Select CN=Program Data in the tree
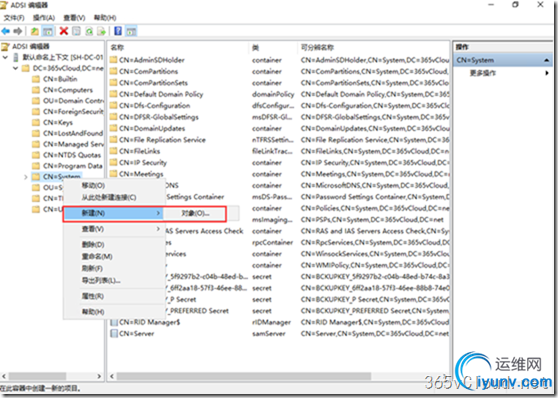Viewport: 558px width, 398px height. click(x=73, y=166)
